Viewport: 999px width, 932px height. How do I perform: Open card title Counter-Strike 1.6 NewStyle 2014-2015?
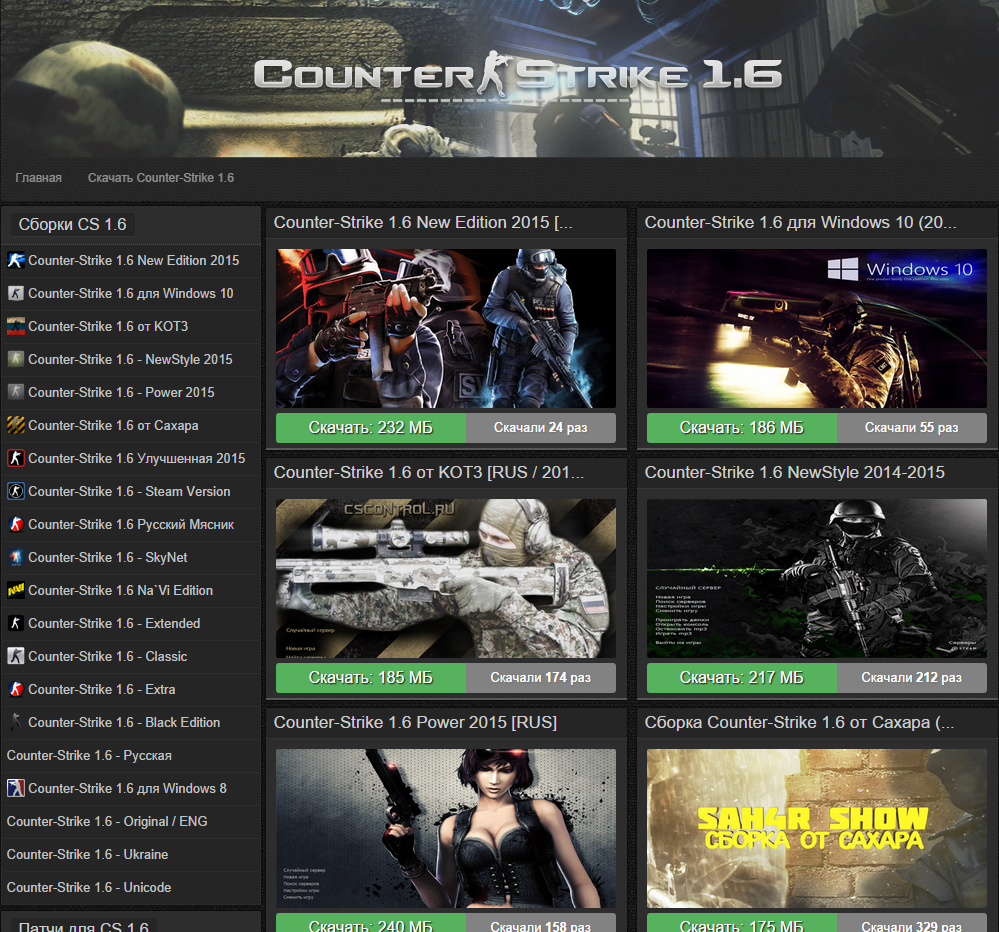pos(794,472)
